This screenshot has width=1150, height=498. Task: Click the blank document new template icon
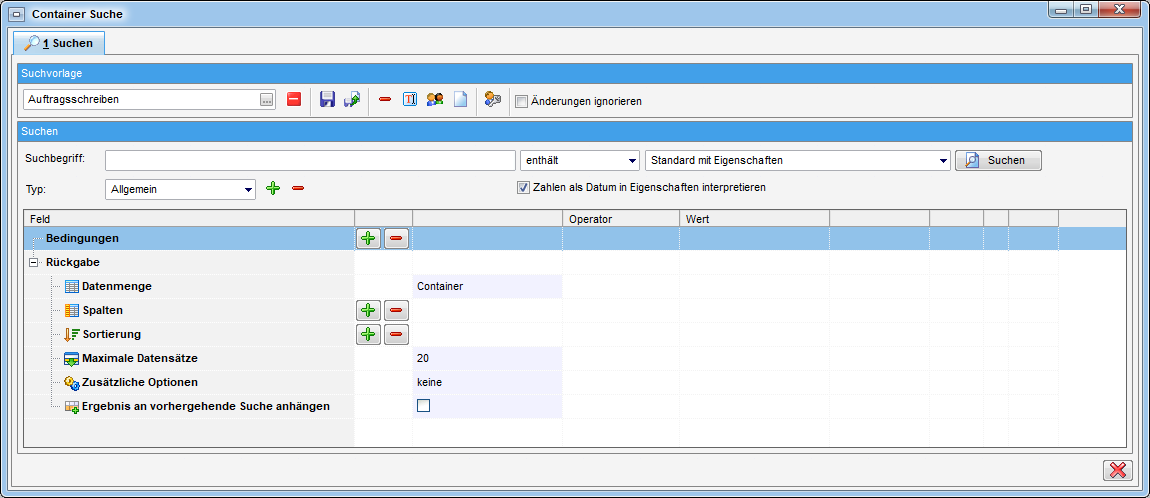(x=460, y=100)
